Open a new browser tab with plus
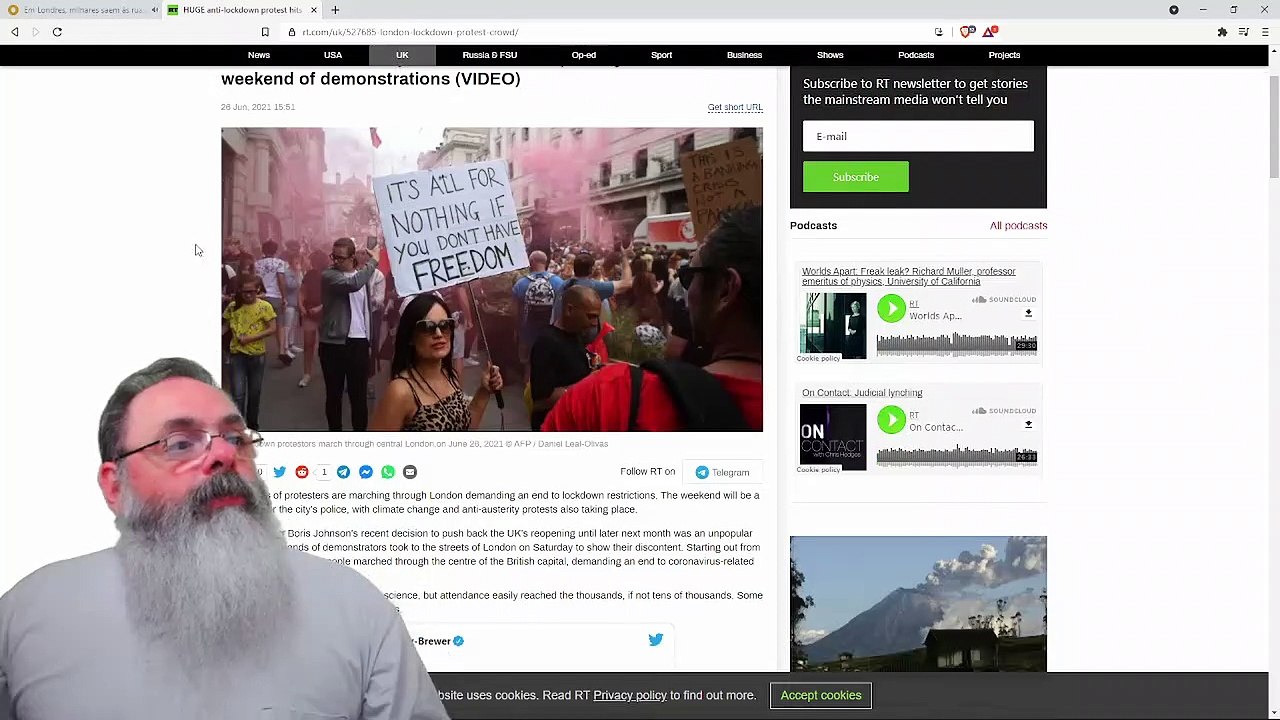Image resolution: width=1280 pixels, height=720 pixels. pyautogui.click(x=335, y=10)
